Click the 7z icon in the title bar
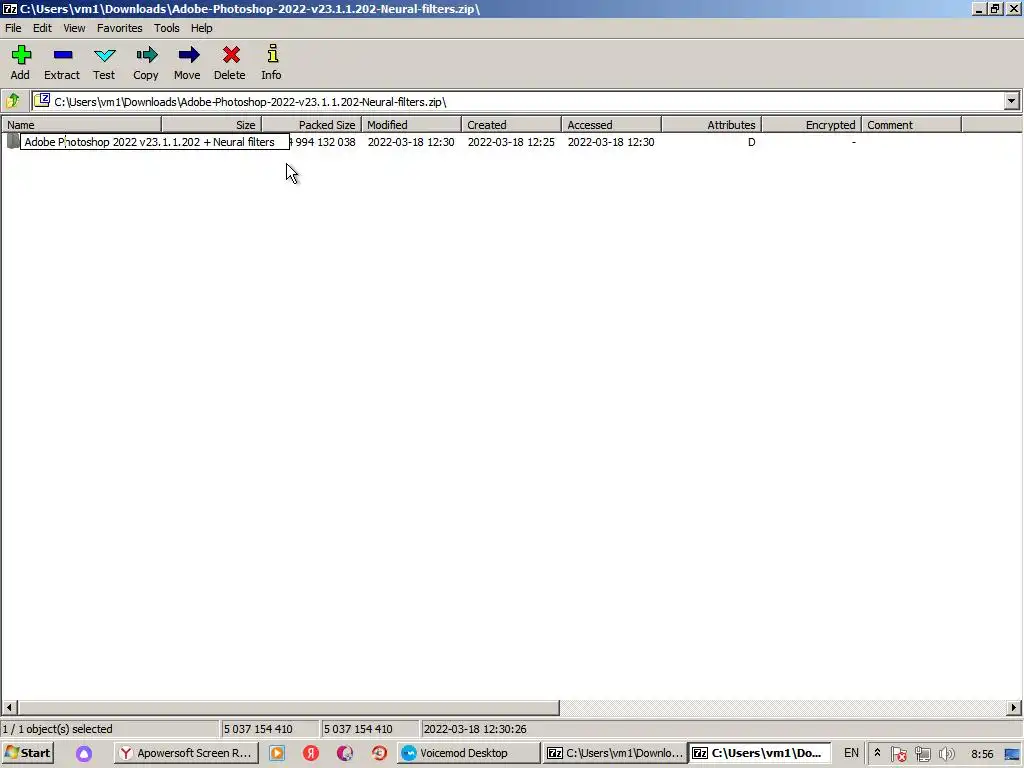The image size is (1024, 768). tap(9, 9)
